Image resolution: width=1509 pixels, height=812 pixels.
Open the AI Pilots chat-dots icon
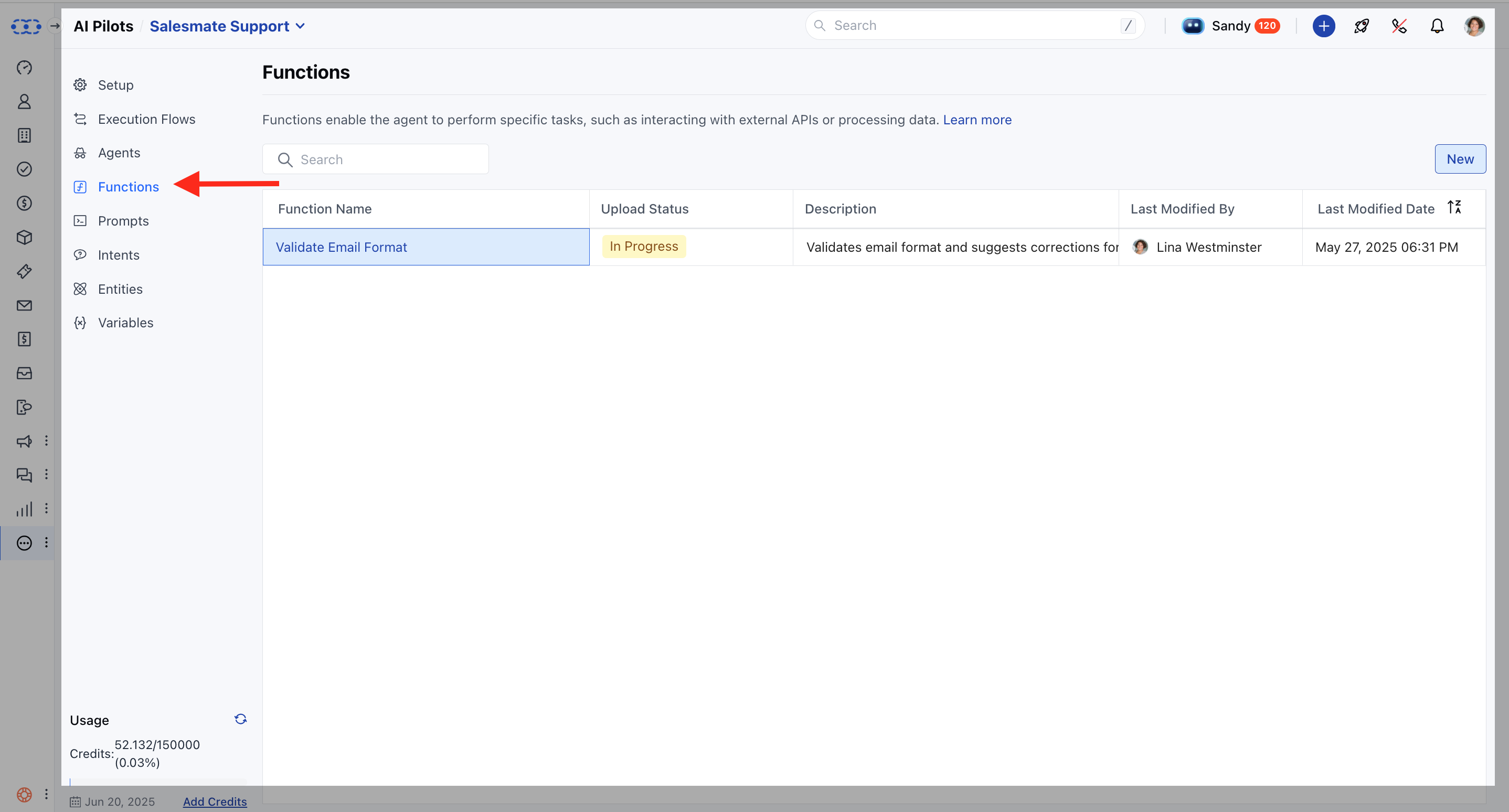click(x=24, y=543)
